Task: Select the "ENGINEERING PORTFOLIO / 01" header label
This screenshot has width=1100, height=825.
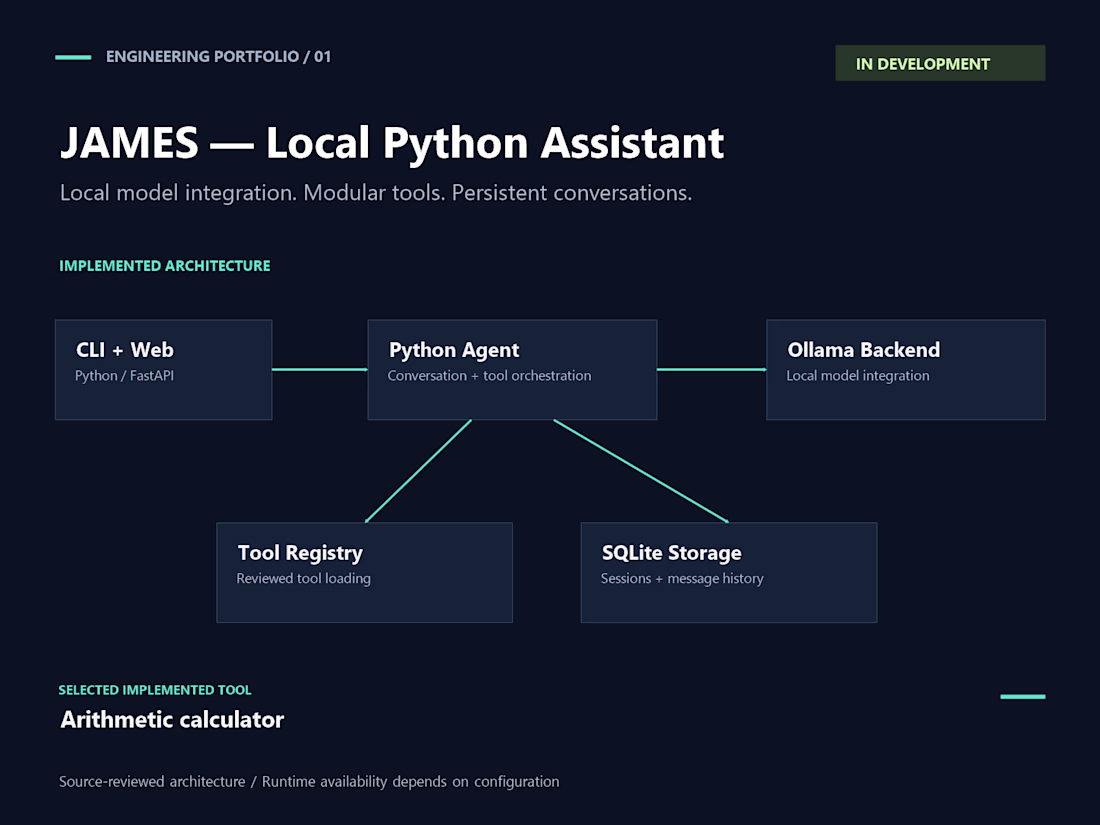Action: coord(218,57)
